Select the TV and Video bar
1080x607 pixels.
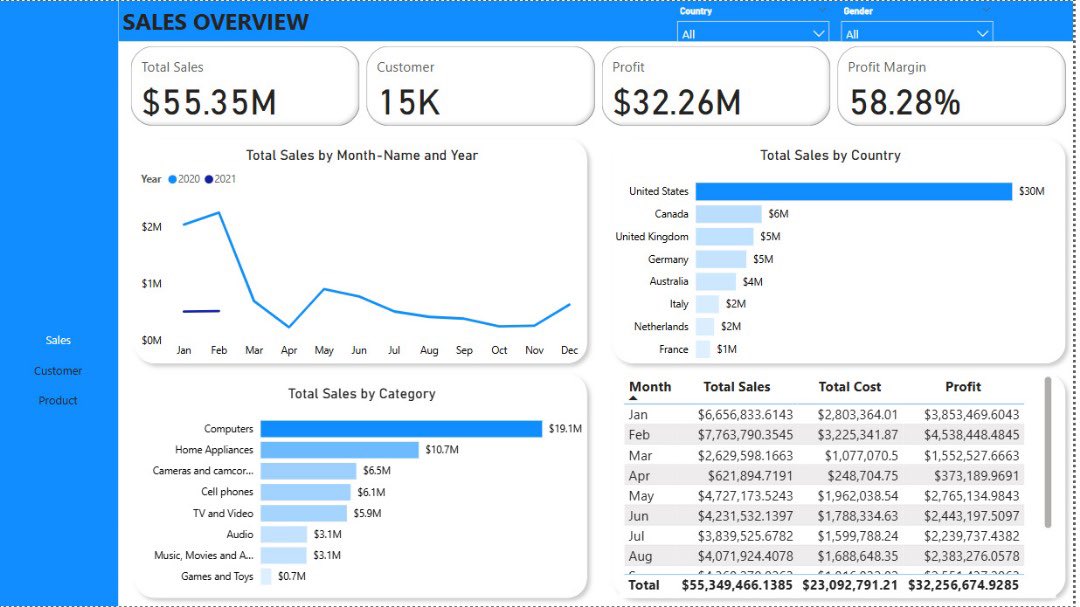tap(303, 513)
